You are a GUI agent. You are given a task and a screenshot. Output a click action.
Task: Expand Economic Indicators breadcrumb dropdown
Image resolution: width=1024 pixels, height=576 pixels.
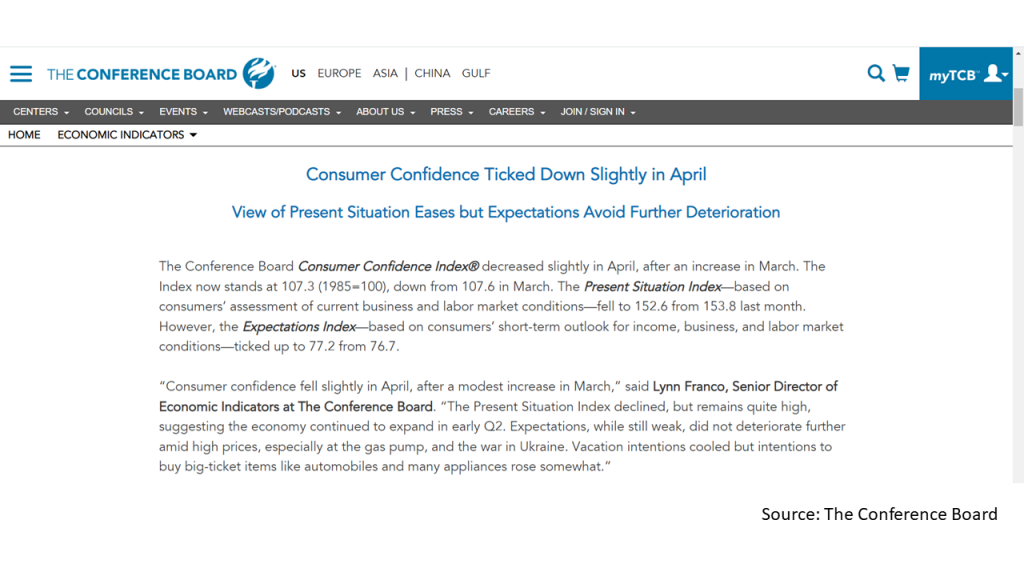click(127, 135)
